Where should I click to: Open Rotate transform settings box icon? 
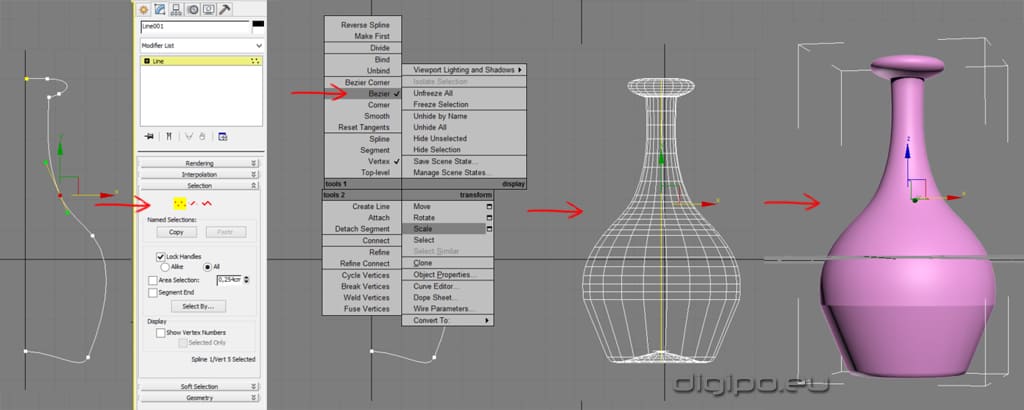point(489,217)
